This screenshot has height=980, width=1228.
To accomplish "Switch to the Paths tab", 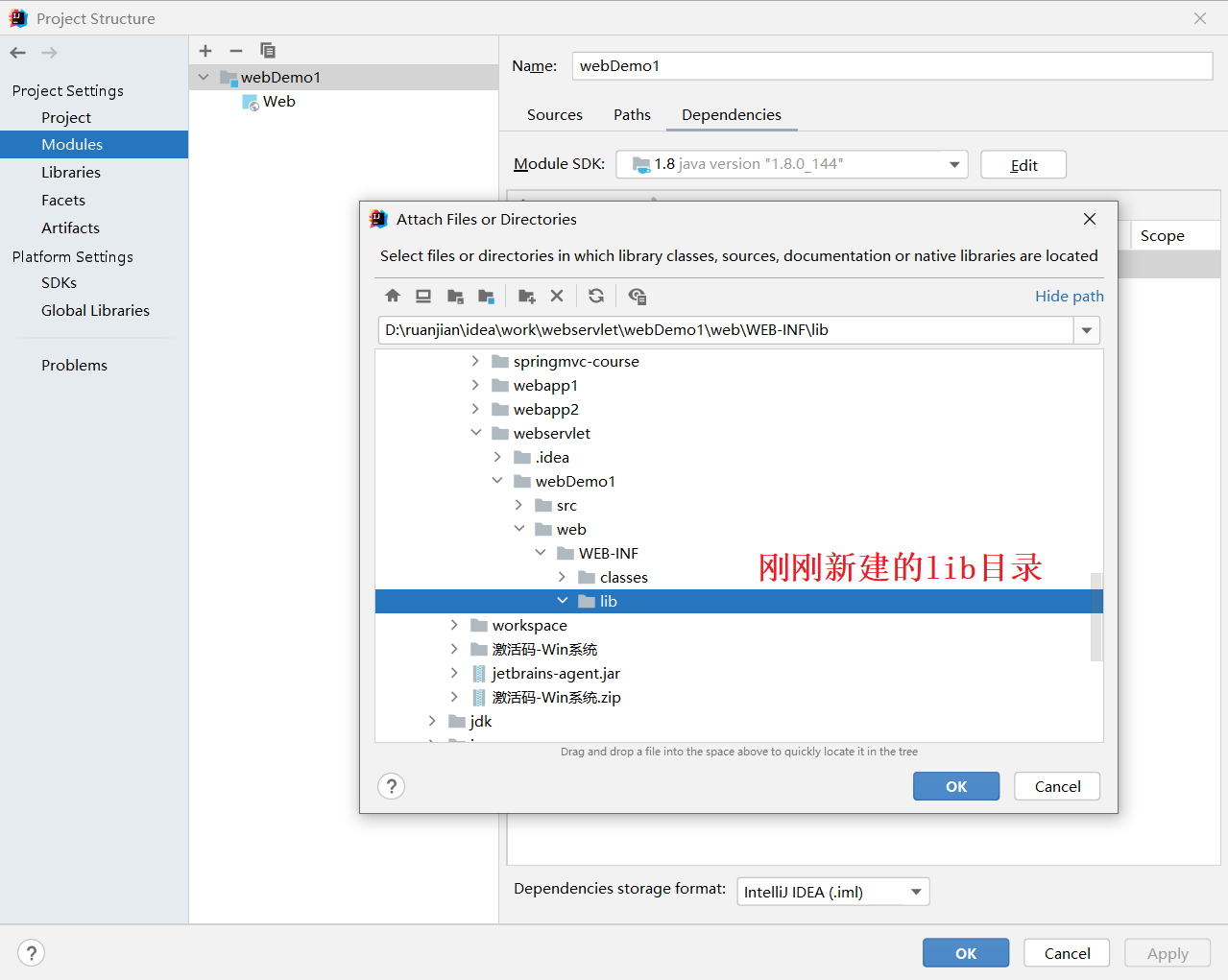I will click(632, 115).
